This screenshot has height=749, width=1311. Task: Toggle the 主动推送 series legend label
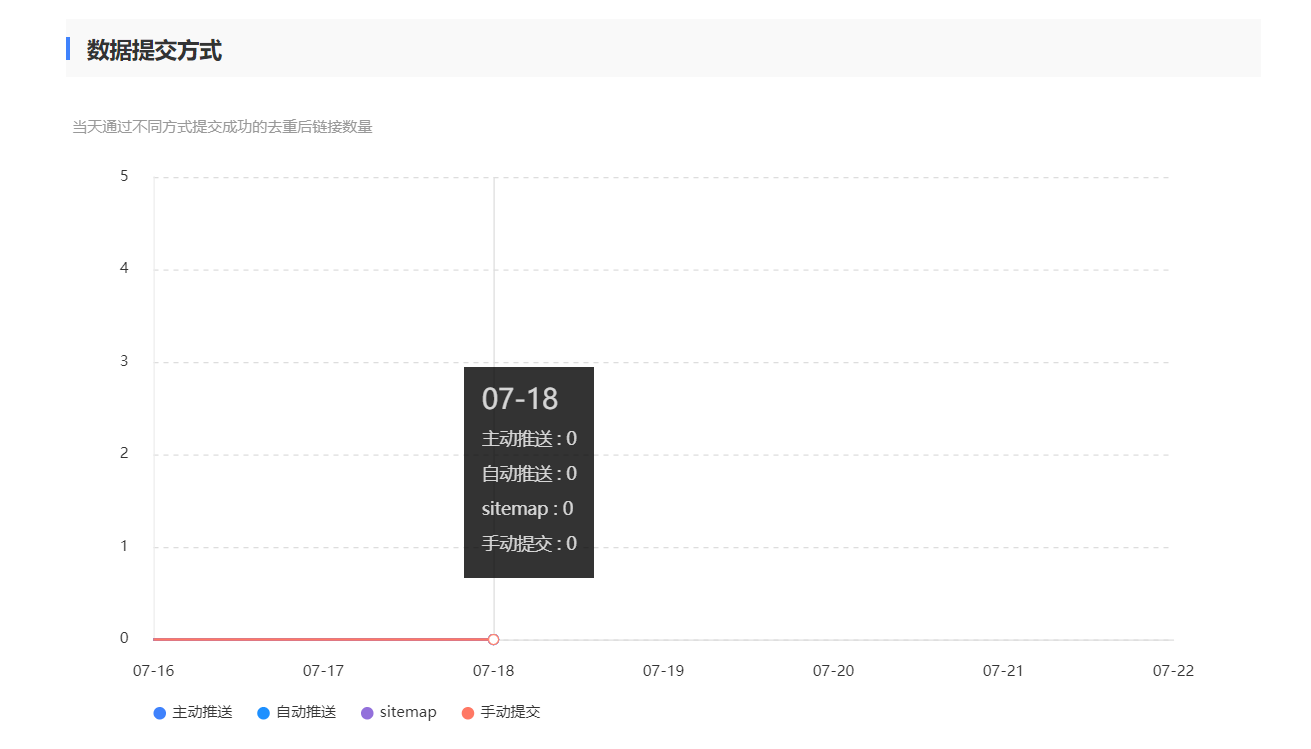click(x=202, y=713)
